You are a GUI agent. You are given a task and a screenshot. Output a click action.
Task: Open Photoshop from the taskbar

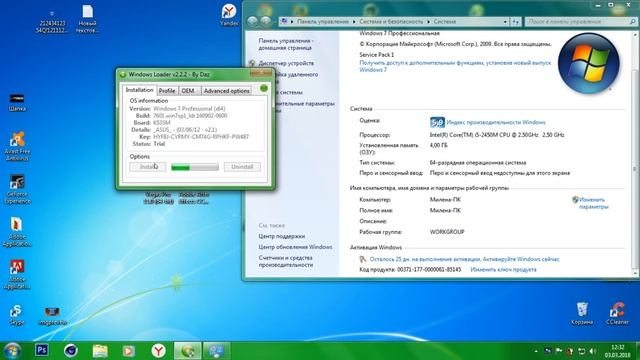[x=42, y=350]
